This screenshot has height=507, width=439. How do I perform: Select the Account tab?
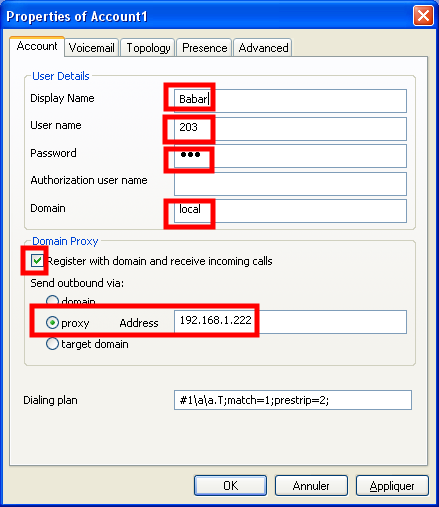click(37, 46)
